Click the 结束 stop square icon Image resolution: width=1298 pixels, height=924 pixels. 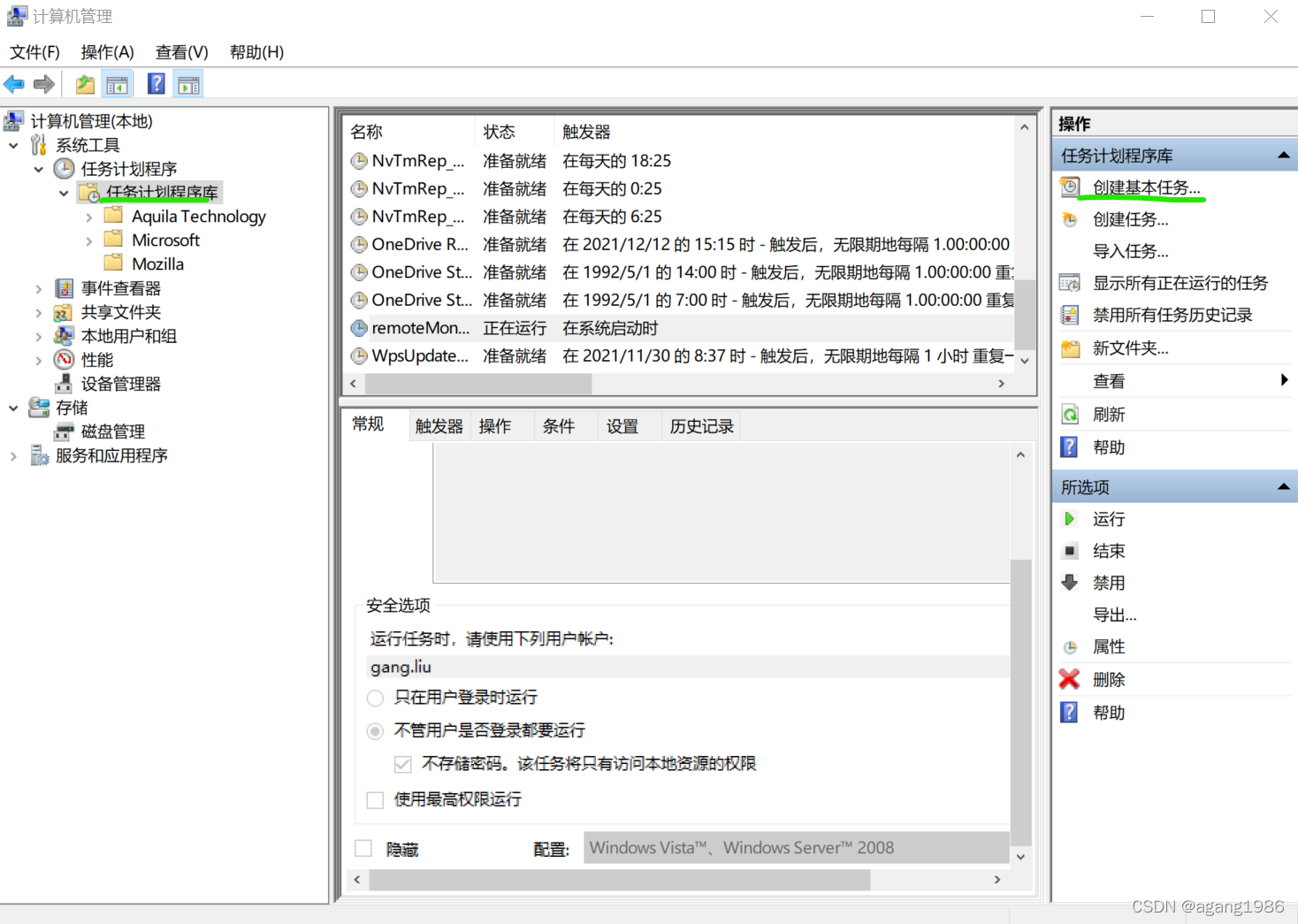pos(1070,551)
